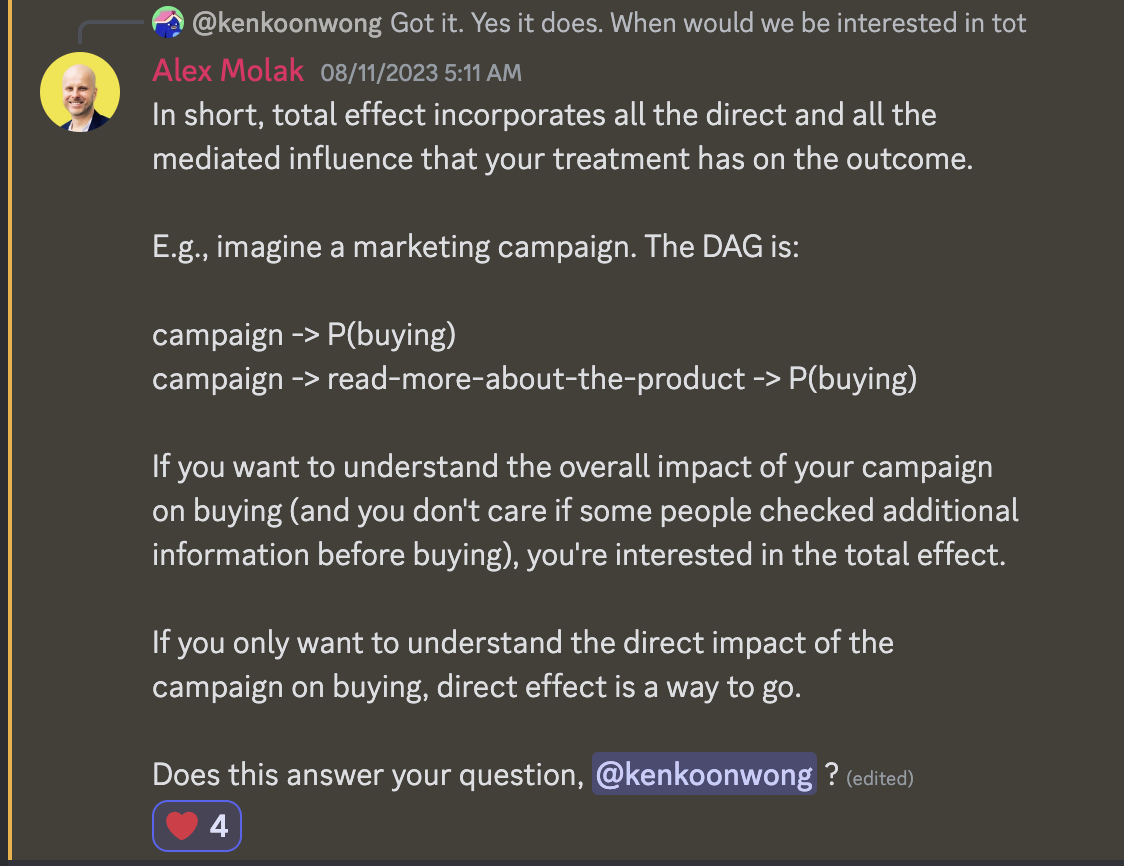Click the reaction count number 4
The image size is (1124, 866).
click(x=219, y=827)
